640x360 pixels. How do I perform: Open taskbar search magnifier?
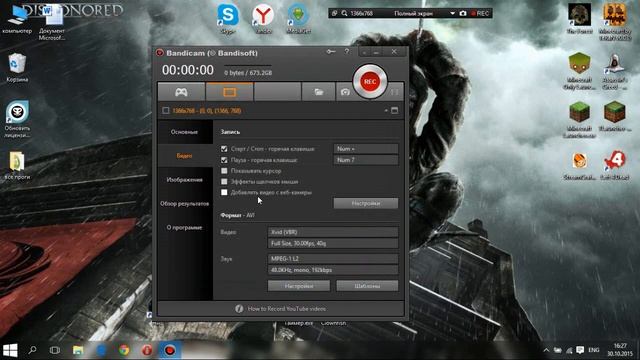32,350
